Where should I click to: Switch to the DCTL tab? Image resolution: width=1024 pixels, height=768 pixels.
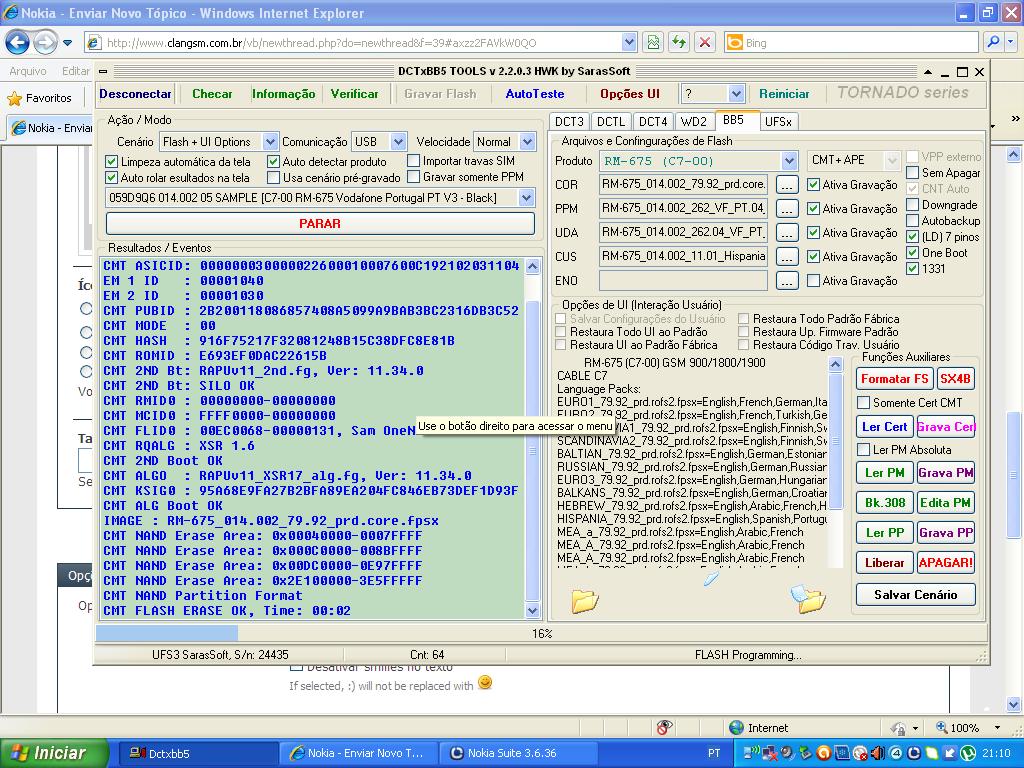coord(611,121)
